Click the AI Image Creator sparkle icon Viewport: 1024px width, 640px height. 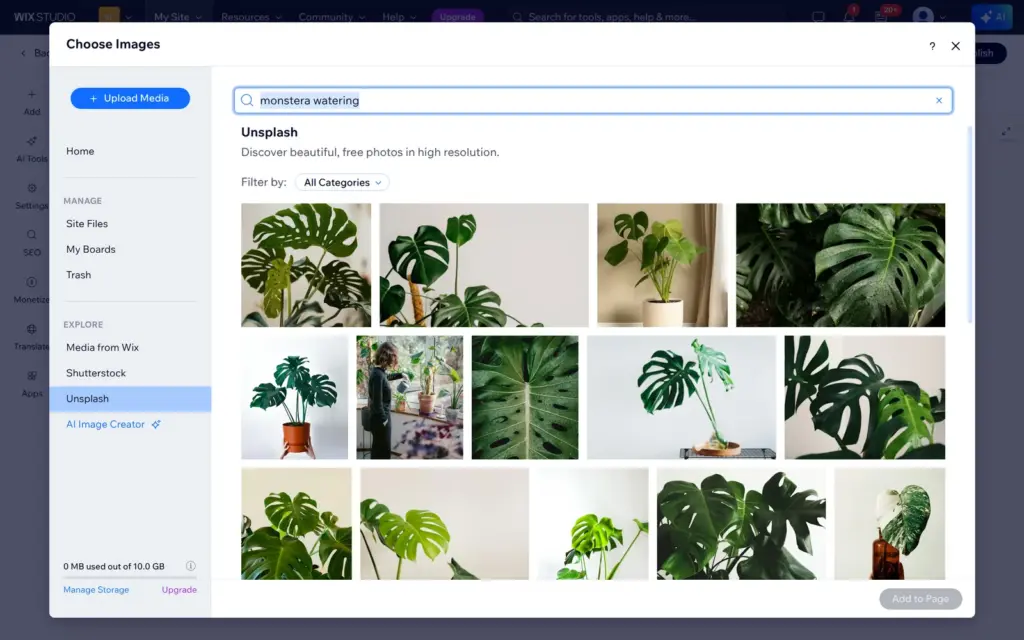coord(156,424)
